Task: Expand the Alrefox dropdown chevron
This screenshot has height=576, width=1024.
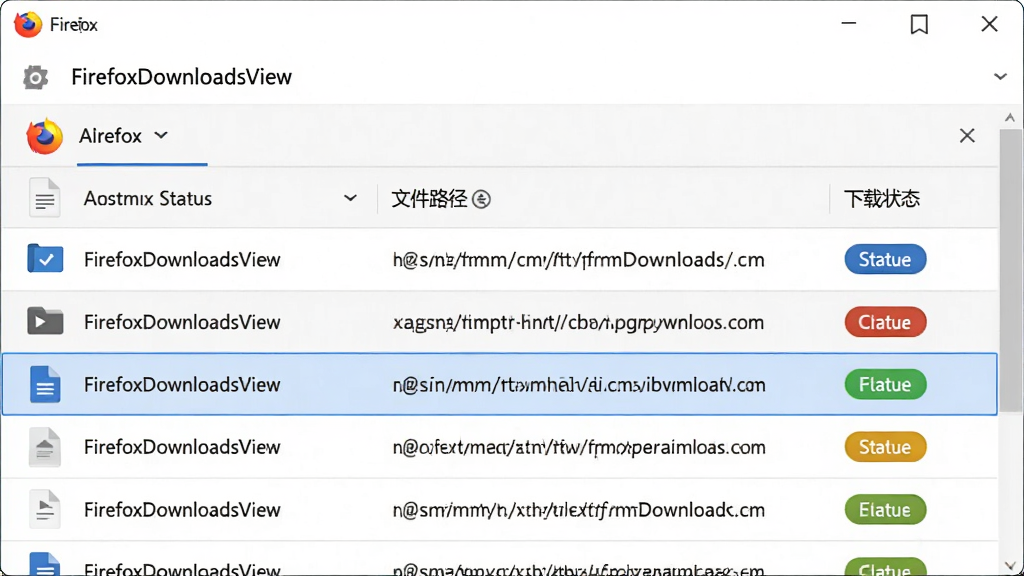Action: click(161, 135)
